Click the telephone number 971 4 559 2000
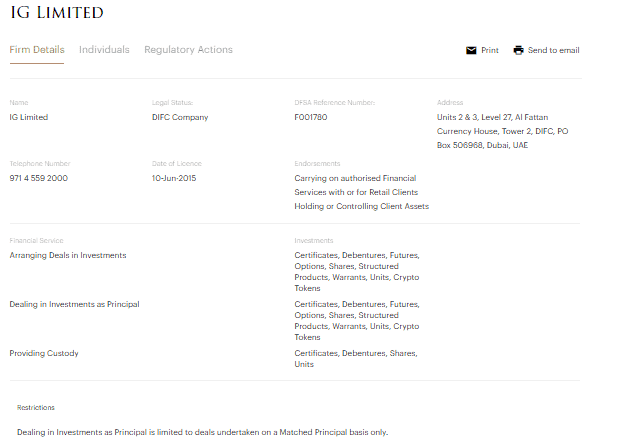Image resolution: width=619 pixels, height=442 pixels. pos(38,178)
